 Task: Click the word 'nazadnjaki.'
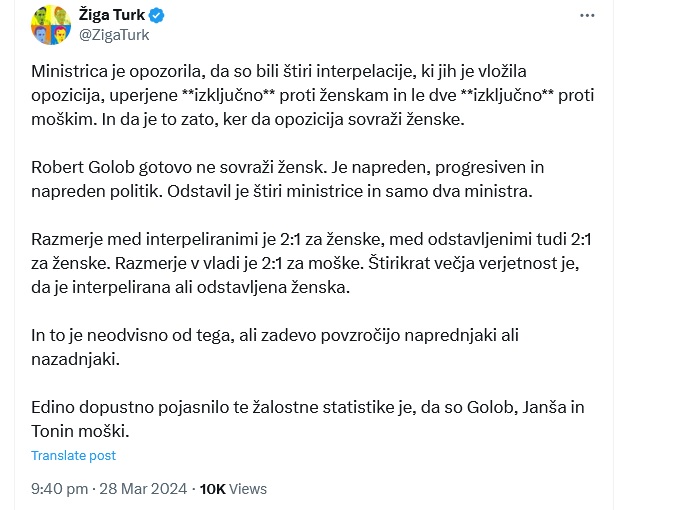[75, 359]
